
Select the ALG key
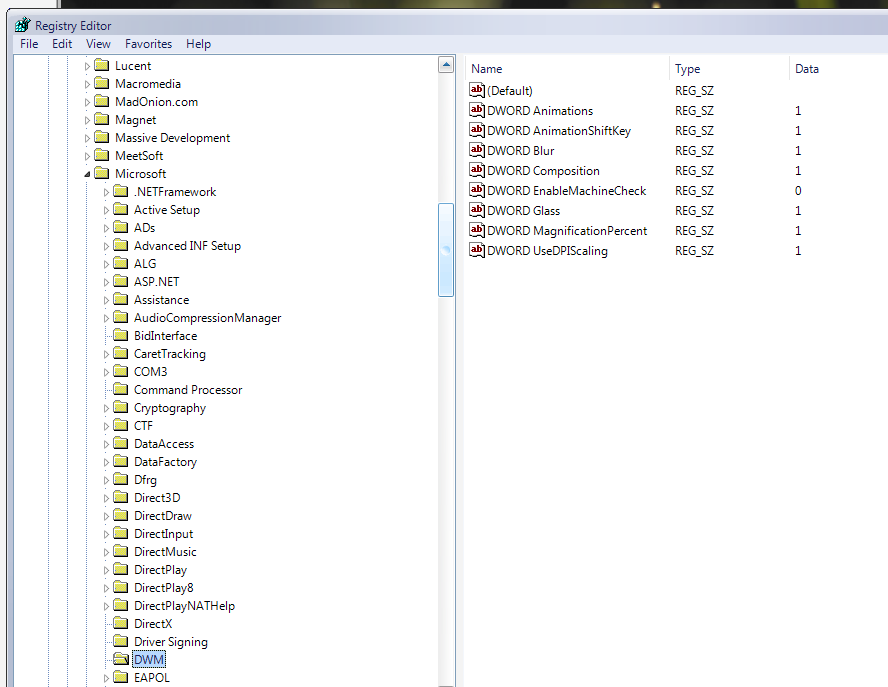pyautogui.click(x=145, y=263)
